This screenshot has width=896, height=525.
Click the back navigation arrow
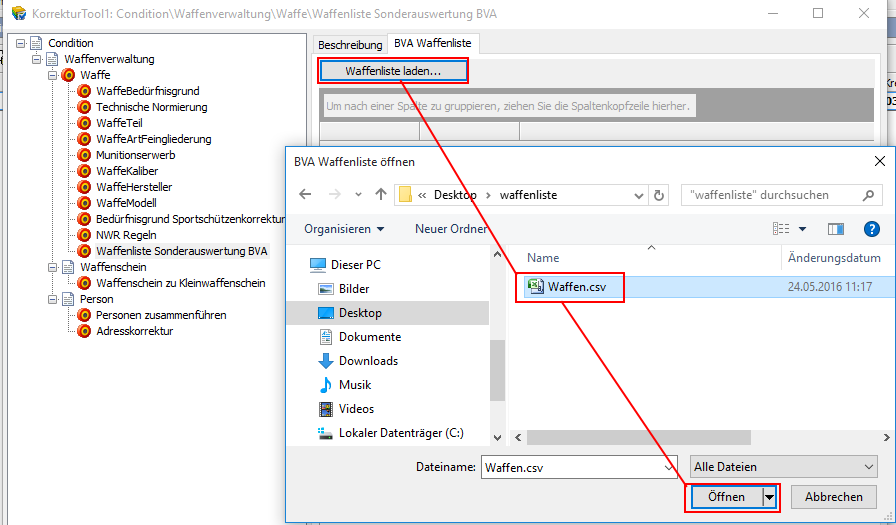[306, 194]
